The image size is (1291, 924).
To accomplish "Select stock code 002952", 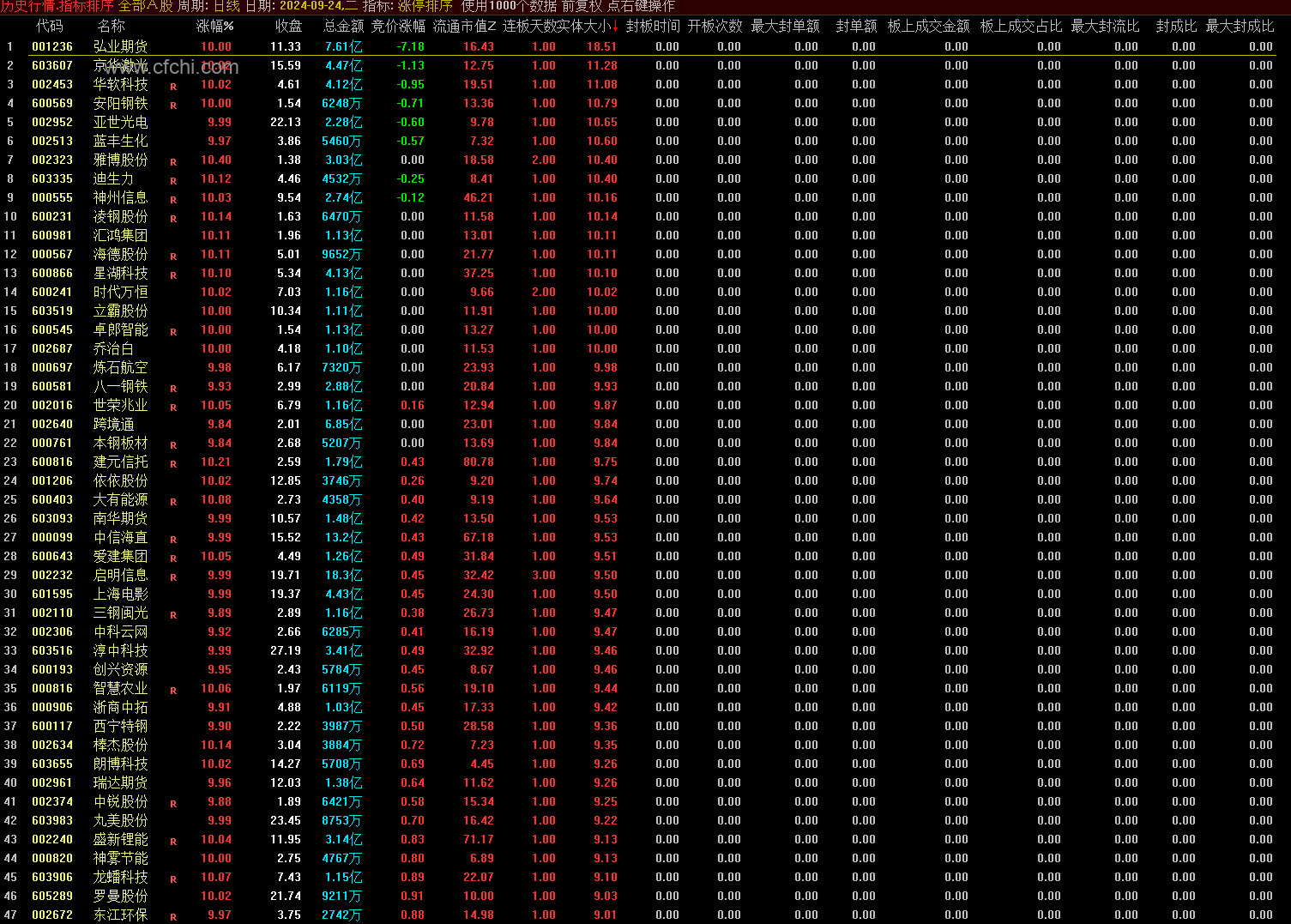I will point(52,122).
